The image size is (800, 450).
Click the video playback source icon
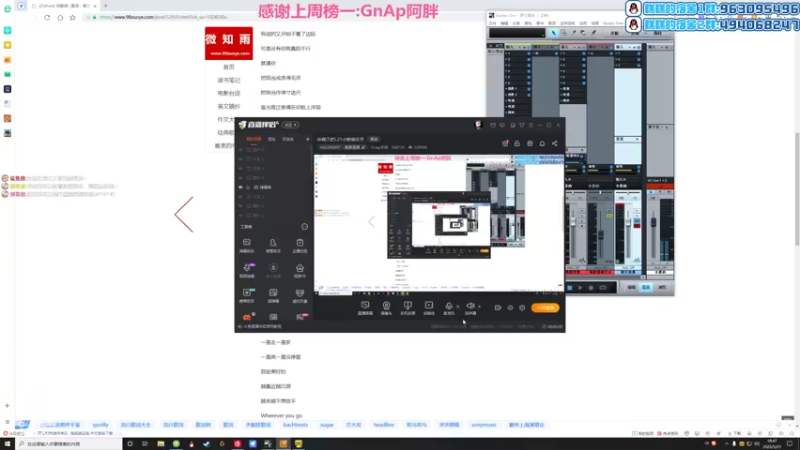tap(429, 306)
